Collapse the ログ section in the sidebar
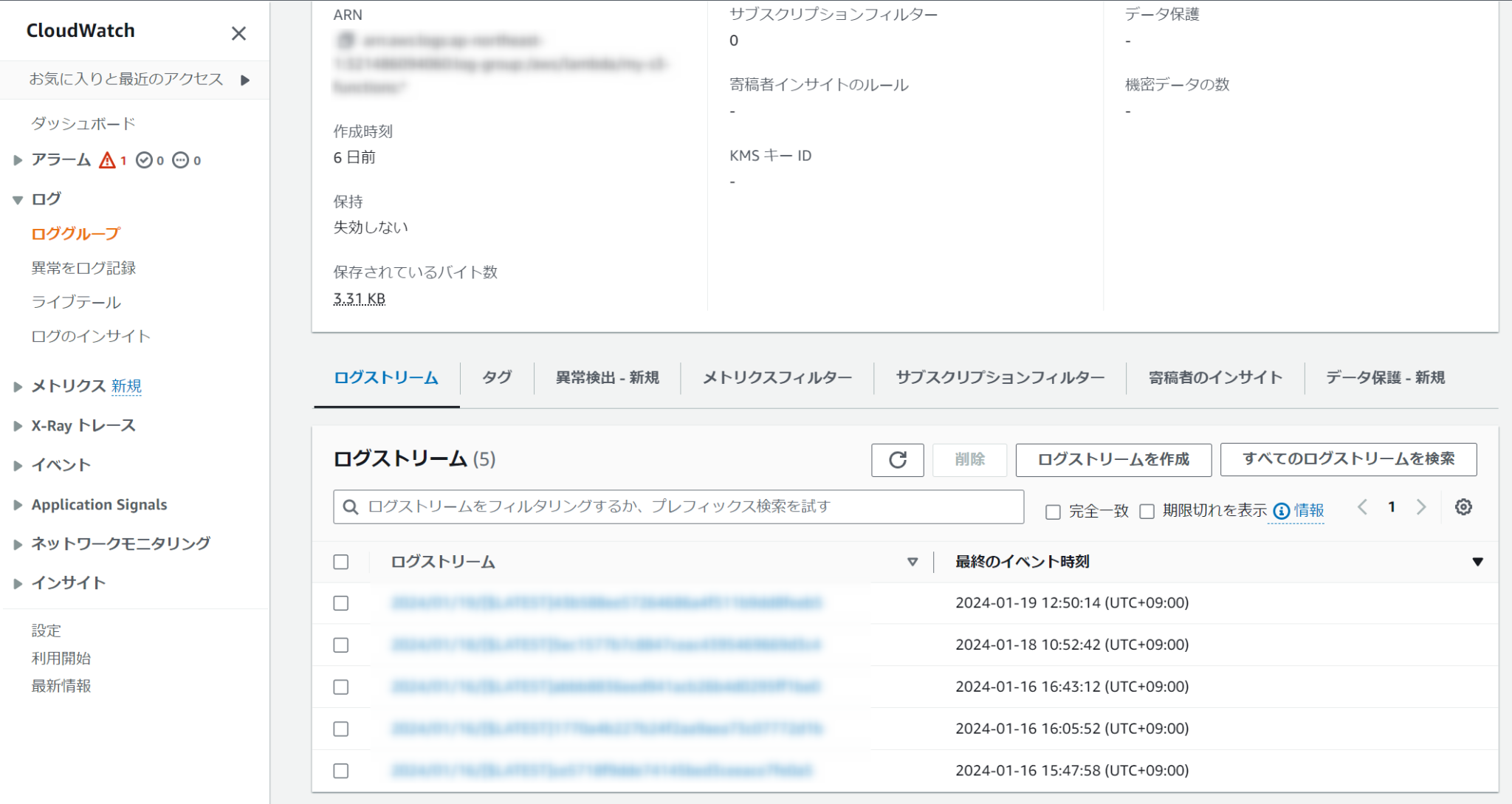1512x804 pixels. coord(17,198)
